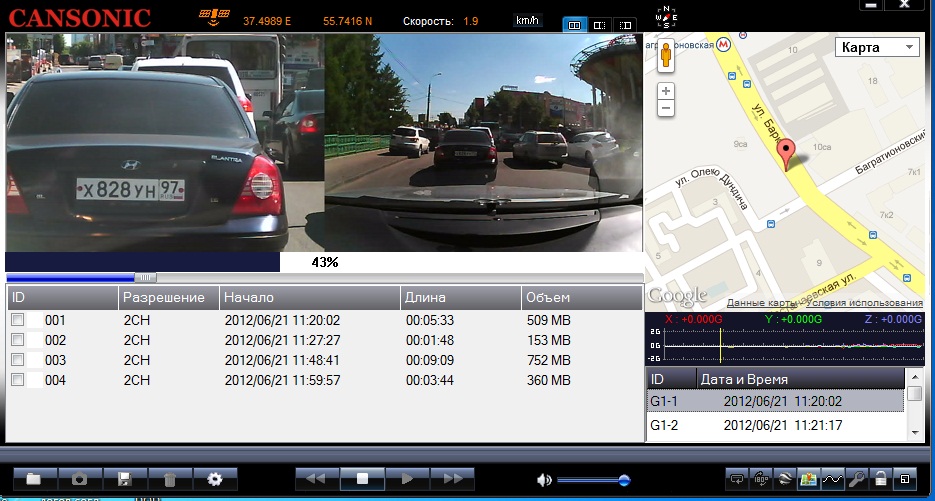The height and width of the screenshot is (501, 935).
Task: Toggle the G-sensor graph wave icon
Action: [x=835, y=479]
